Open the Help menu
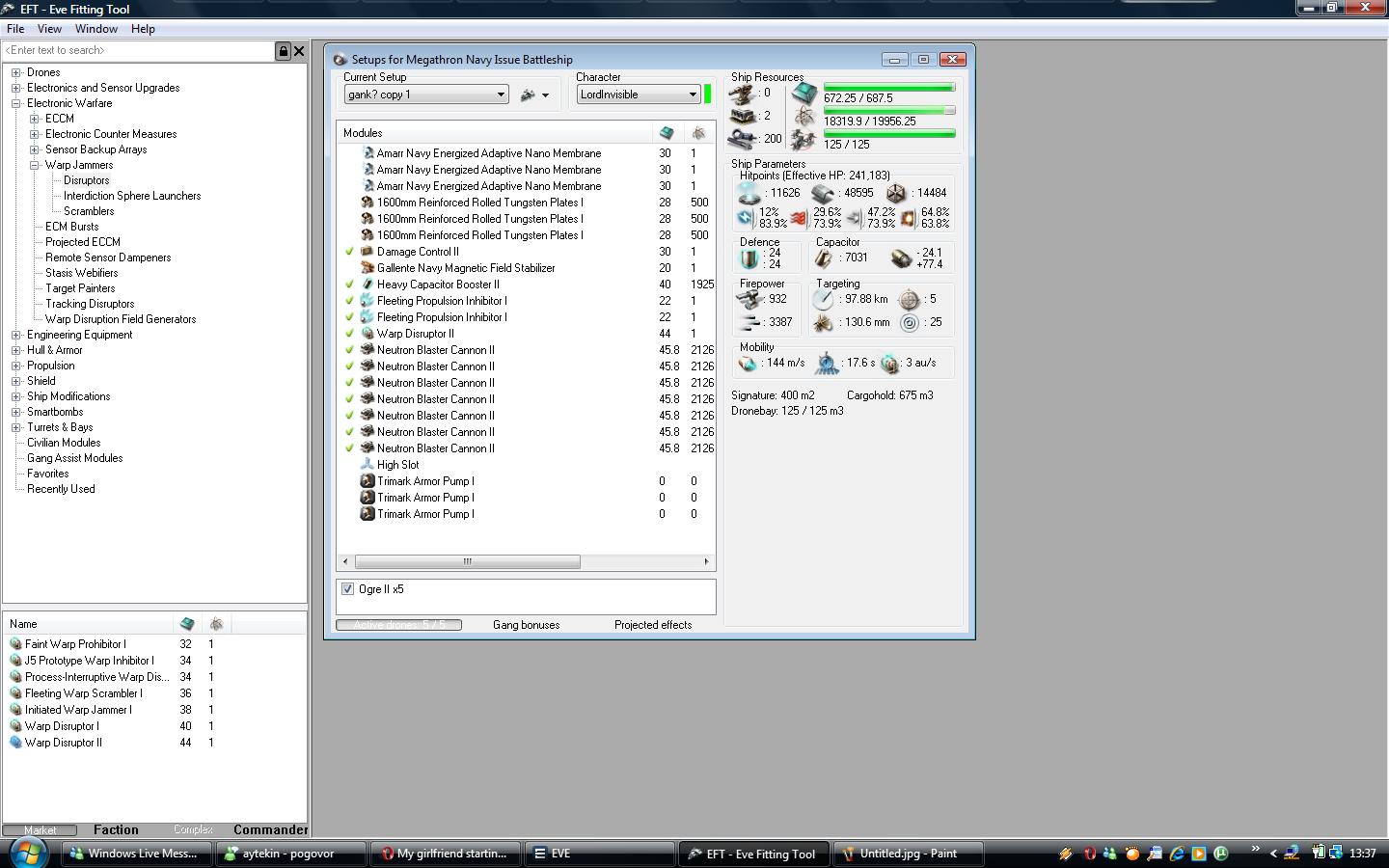 coord(143,29)
